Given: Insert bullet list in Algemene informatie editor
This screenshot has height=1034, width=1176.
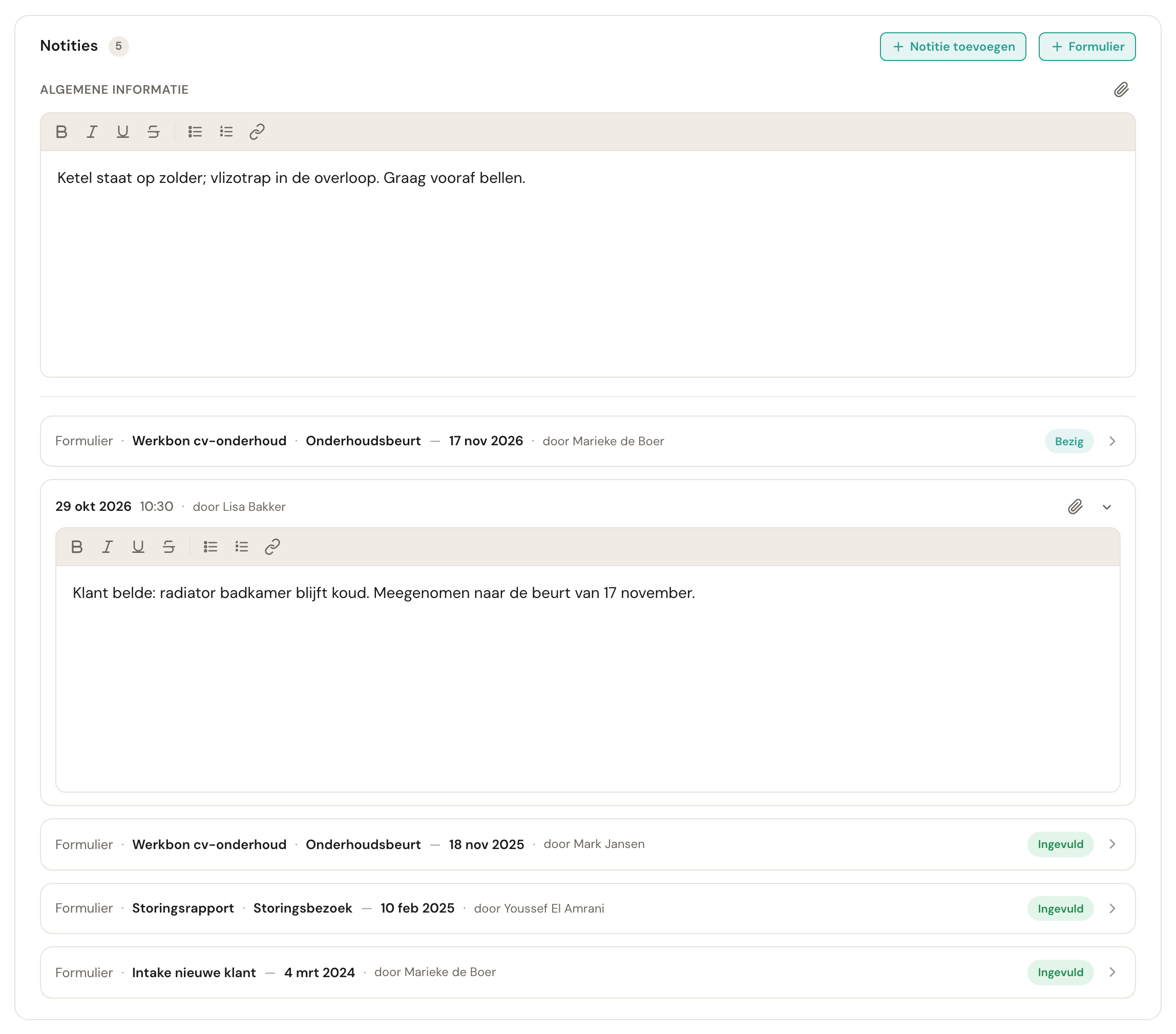Looking at the screenshot, I should coord(195,132).
